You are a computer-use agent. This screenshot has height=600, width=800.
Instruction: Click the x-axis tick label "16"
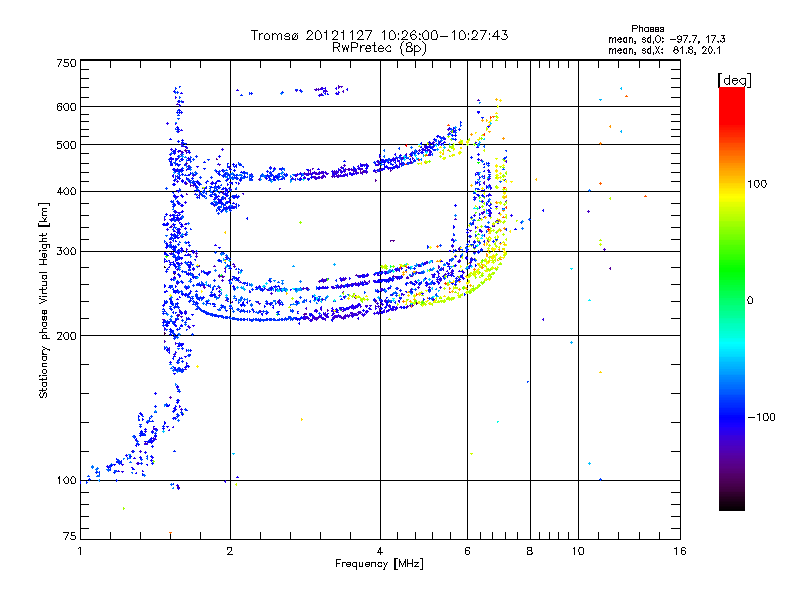click(680, 551)
